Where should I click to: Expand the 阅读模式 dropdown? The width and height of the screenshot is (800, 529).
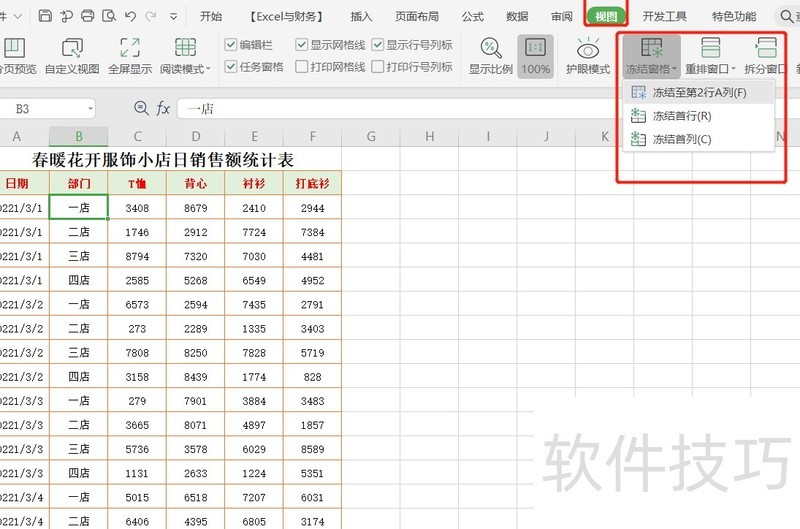coord(208,69)
